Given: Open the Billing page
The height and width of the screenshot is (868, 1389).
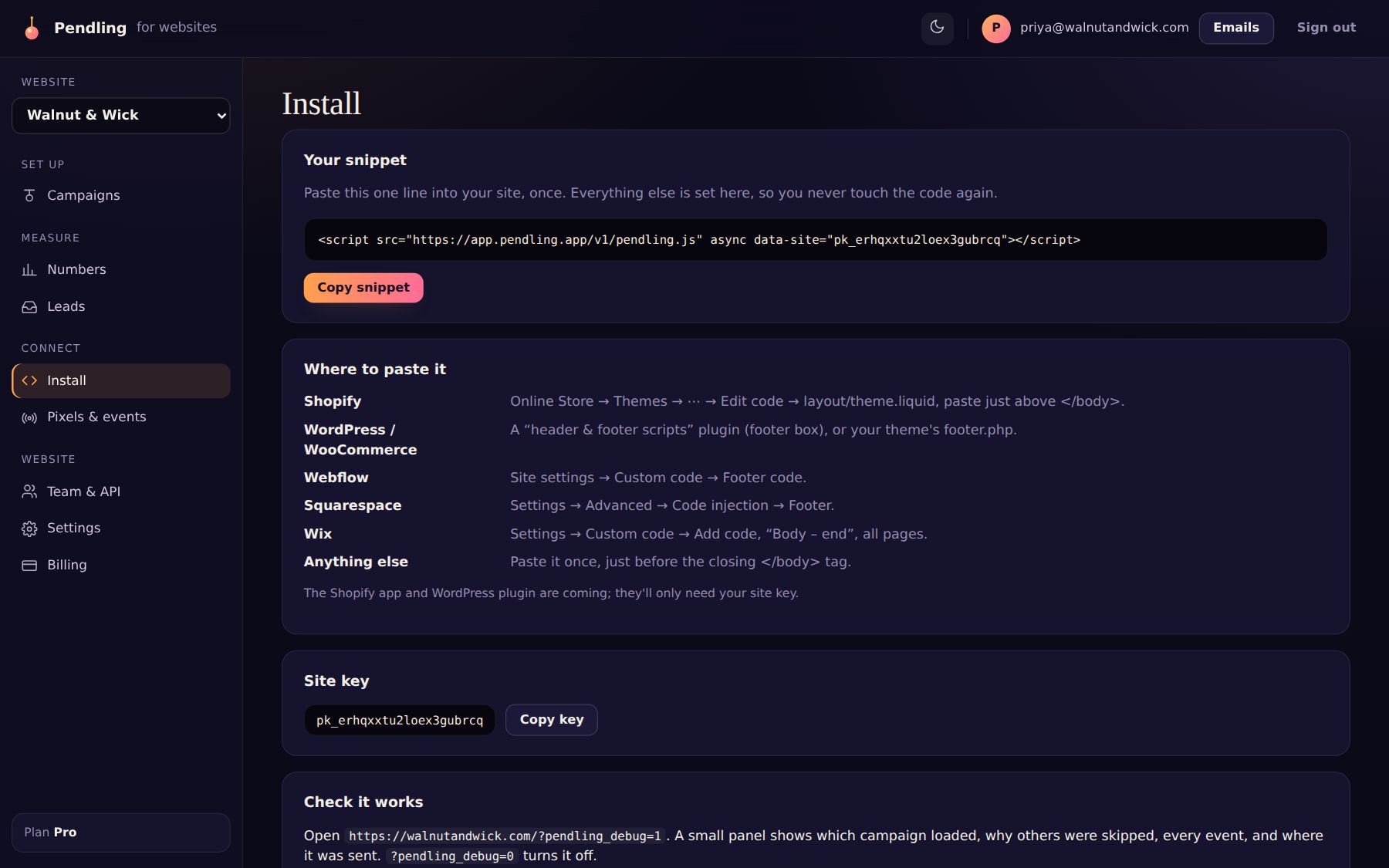Looking at the screenshot, I should [x=121, y=565].
